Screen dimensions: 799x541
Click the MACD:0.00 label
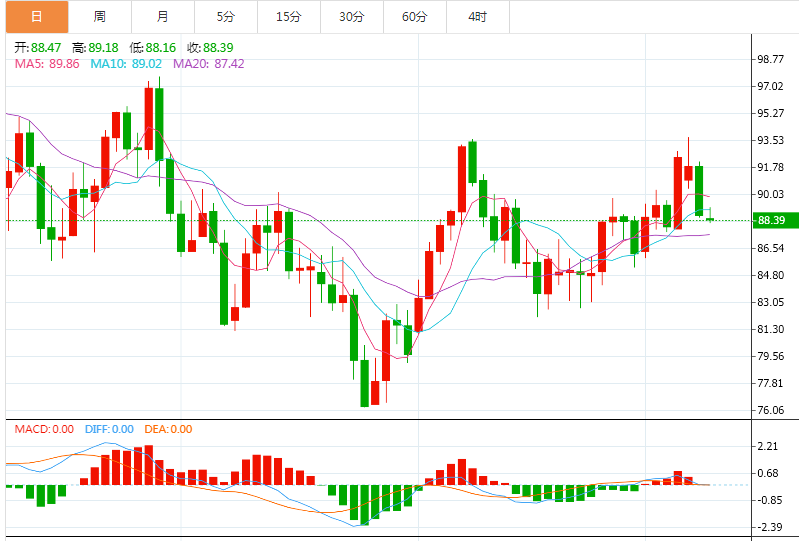[44, 429]
